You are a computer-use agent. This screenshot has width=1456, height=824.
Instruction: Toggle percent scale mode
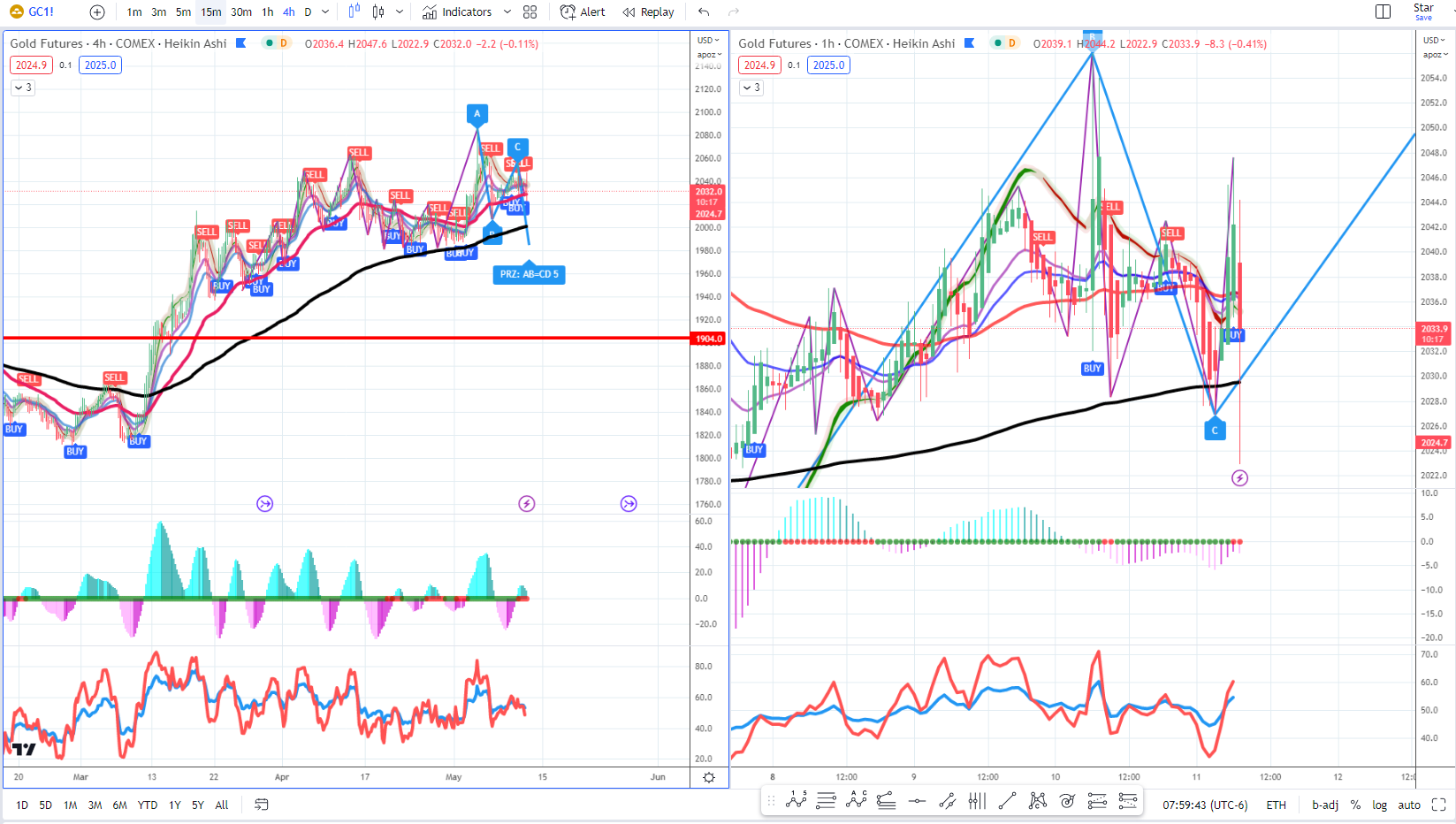[x=1355, y=805]
